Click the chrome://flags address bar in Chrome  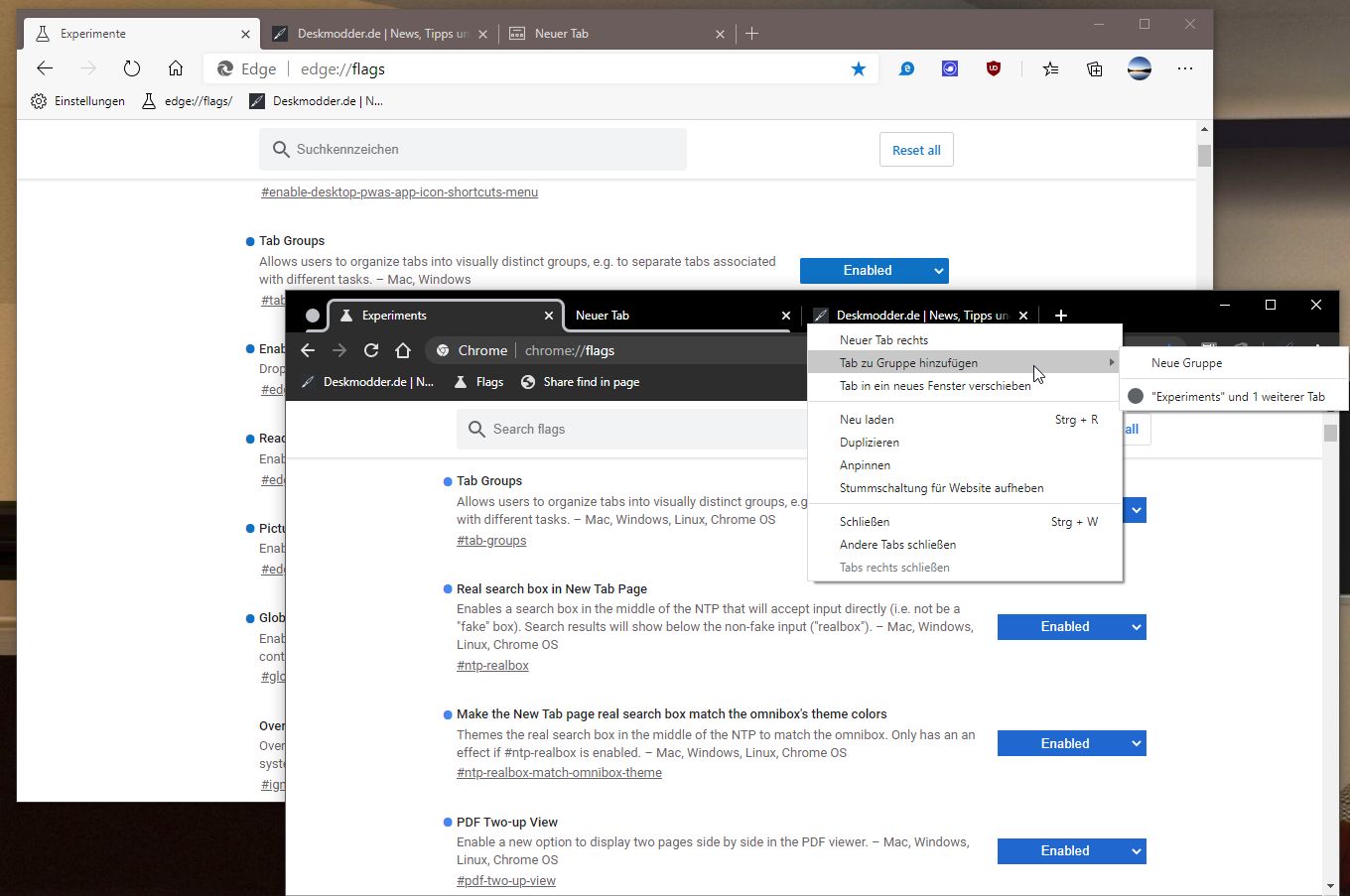615,350
